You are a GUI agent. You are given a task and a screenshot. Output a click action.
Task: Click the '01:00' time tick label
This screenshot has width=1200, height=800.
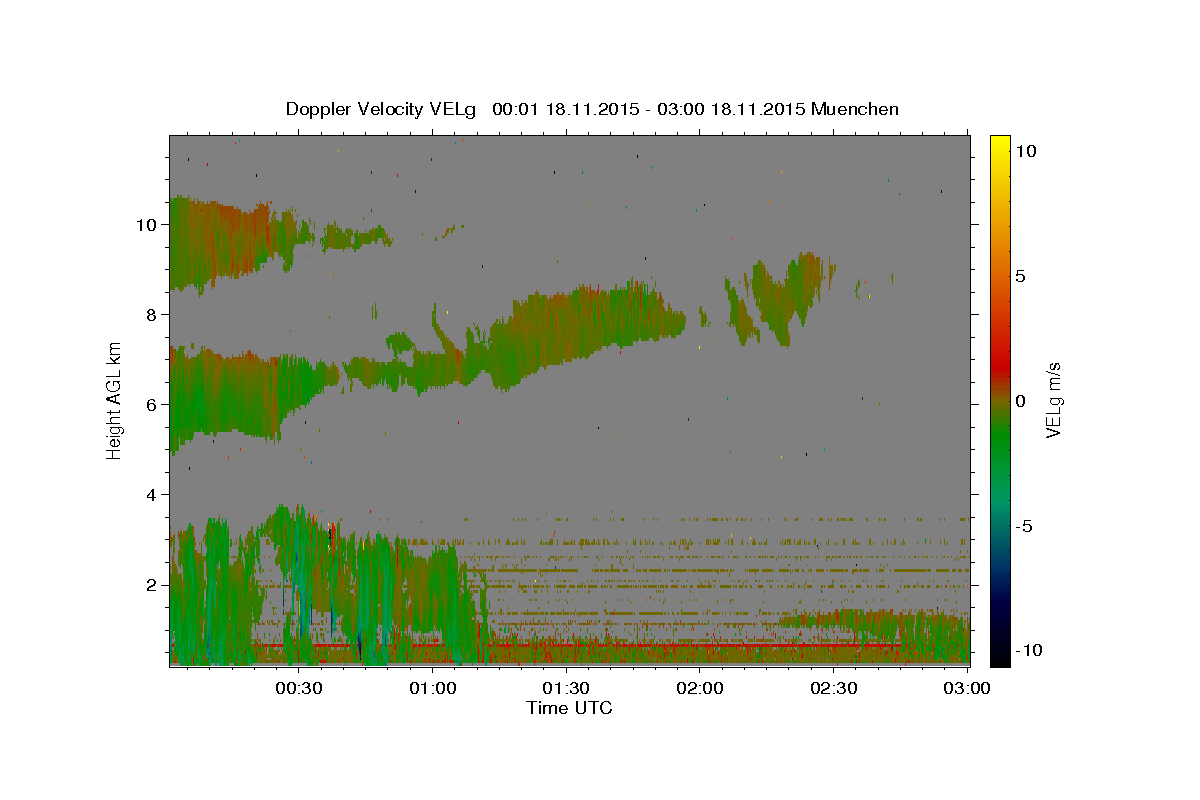[x=434, y=688]
